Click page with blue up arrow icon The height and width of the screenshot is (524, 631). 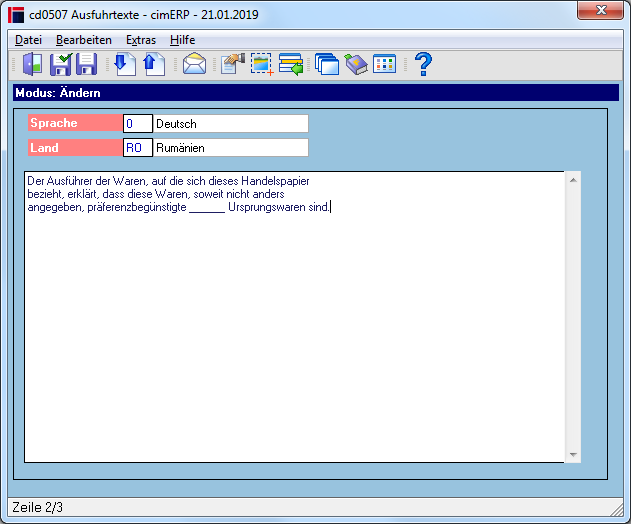[x=155, y=64]
